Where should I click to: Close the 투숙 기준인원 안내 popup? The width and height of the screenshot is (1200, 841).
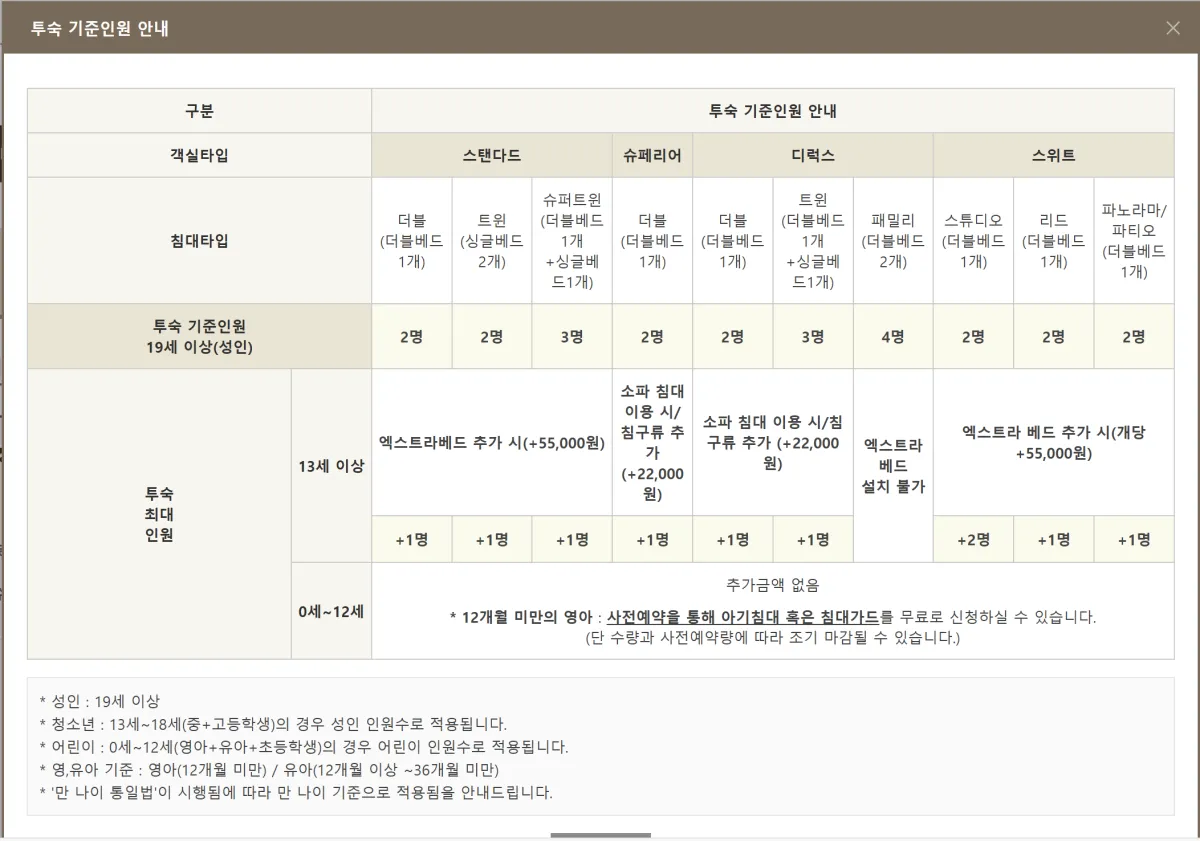click(x=1172, y=28)
